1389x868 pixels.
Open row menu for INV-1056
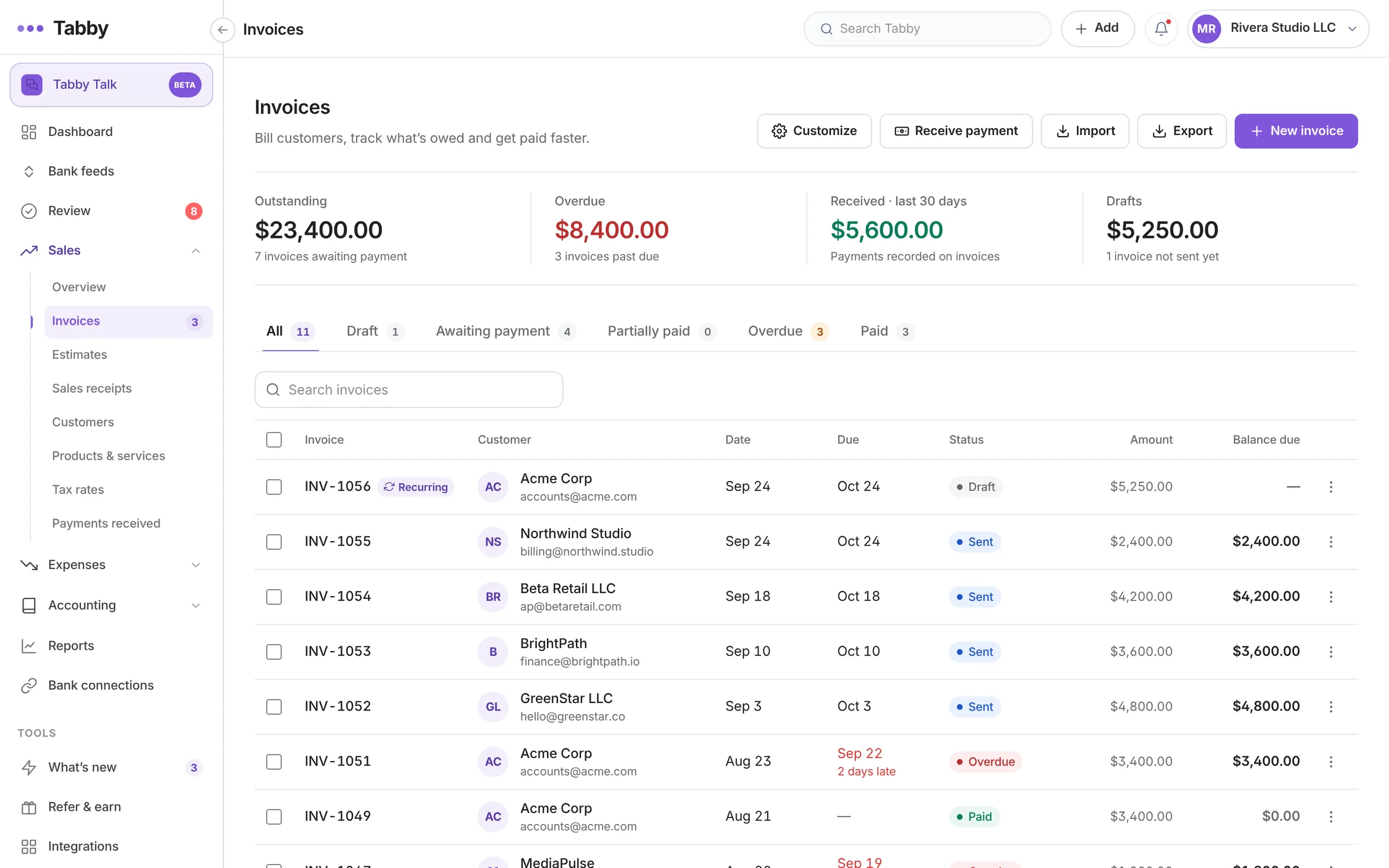click(1331, 487)
